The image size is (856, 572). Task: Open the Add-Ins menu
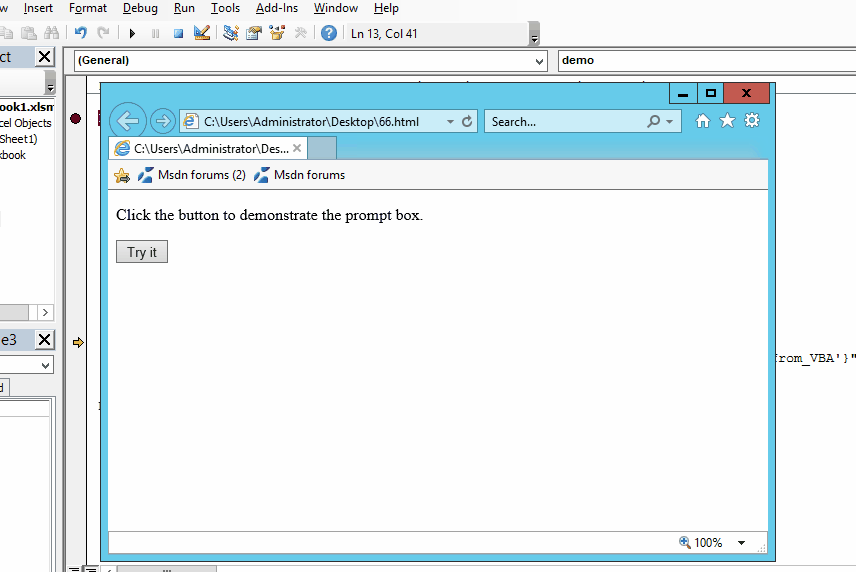(x=277, y=8)
